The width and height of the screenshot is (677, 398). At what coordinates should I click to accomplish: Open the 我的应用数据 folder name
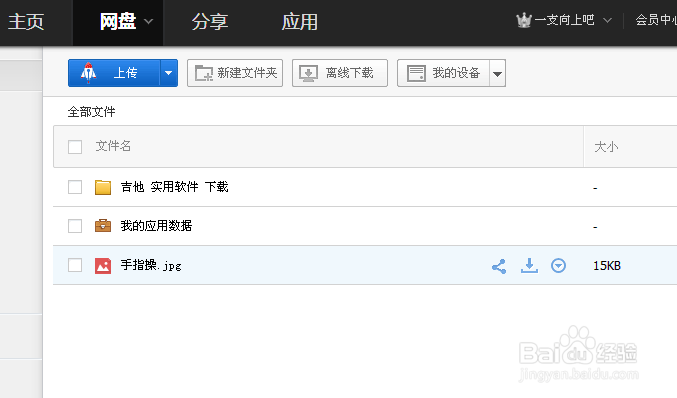(x=156, y=226)
